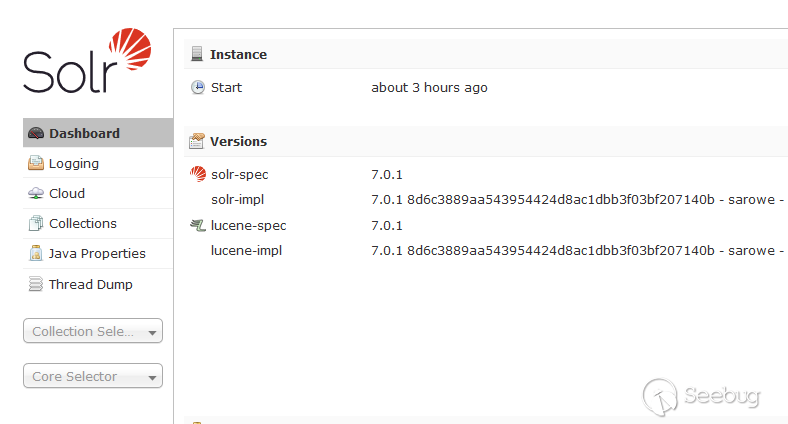Viewport: 788px width, 424px height.
Task: Open the Cloud section
Action: tap(67, 194)
